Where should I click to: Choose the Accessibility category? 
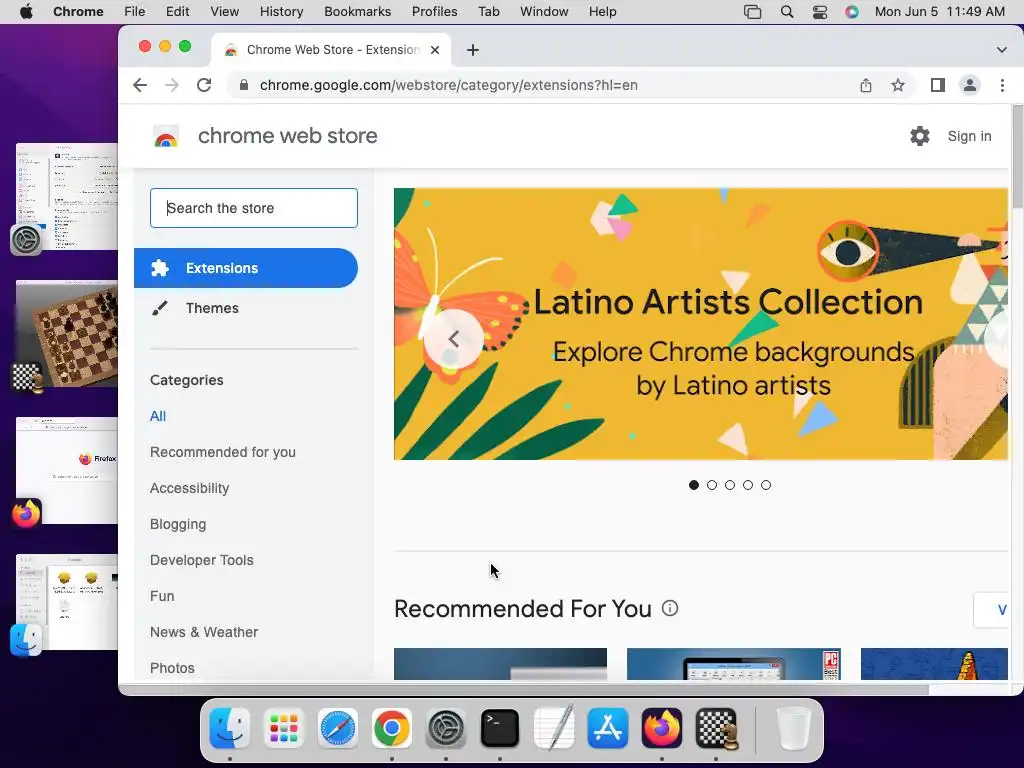[189, 488]
